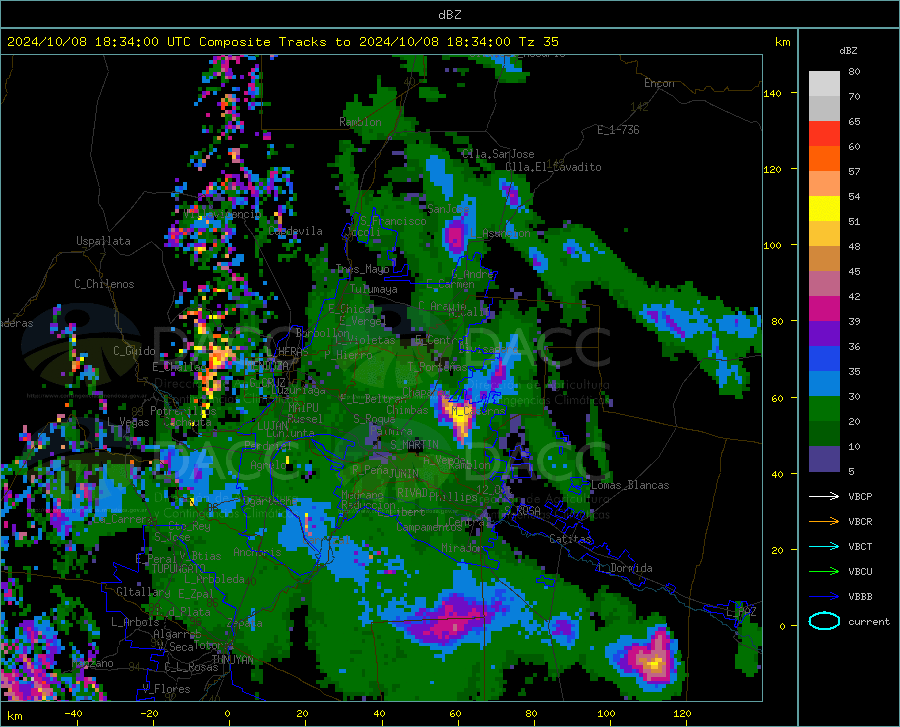This screenshot has height=727, width=900.
Task: Click the cyan 'current' ellipse legend icon
Action: 824,621
